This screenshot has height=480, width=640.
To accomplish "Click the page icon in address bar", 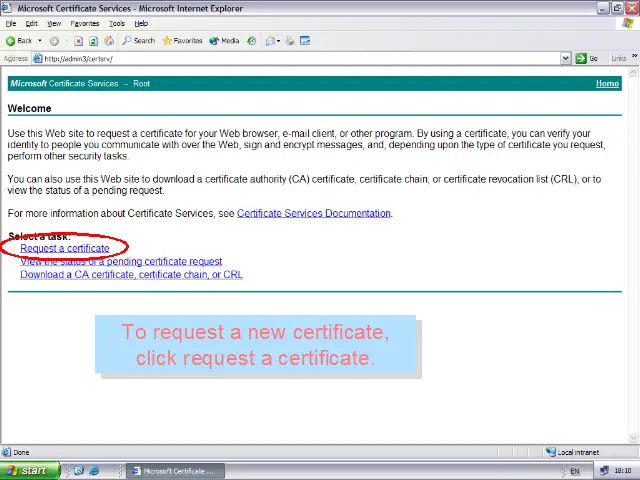I will click(38, 59).
